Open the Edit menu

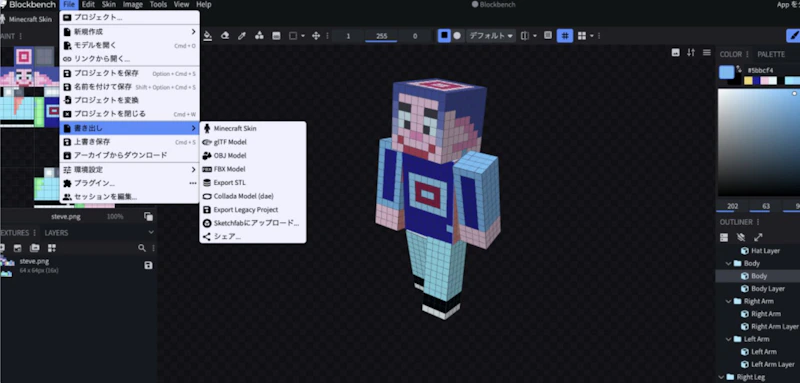coord(88,5)
